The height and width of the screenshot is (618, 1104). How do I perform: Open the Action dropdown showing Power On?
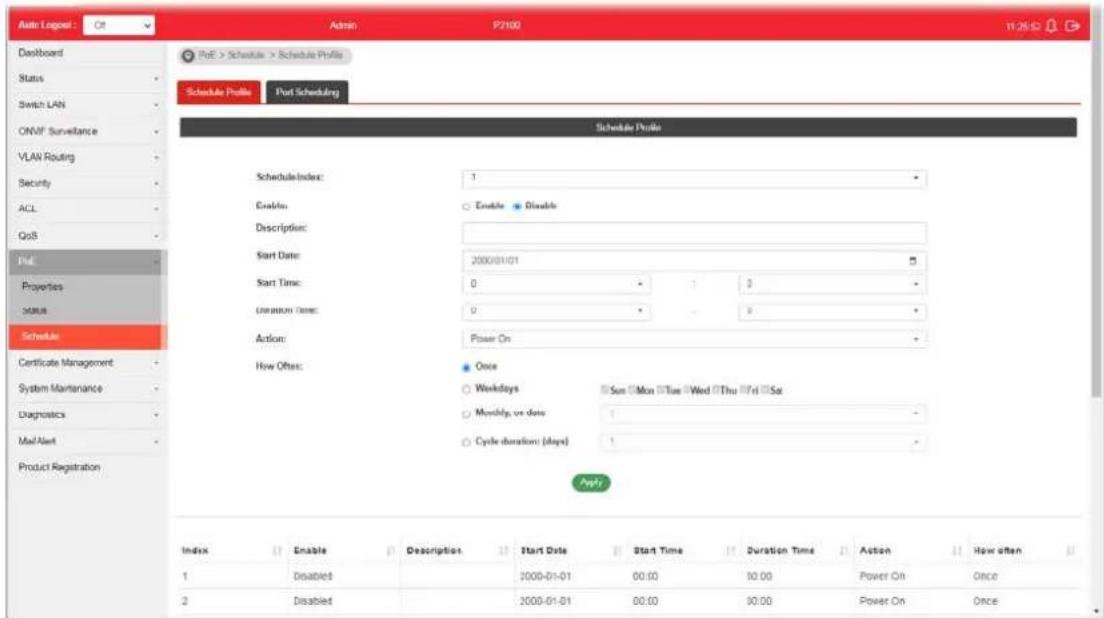click(694, 339)
